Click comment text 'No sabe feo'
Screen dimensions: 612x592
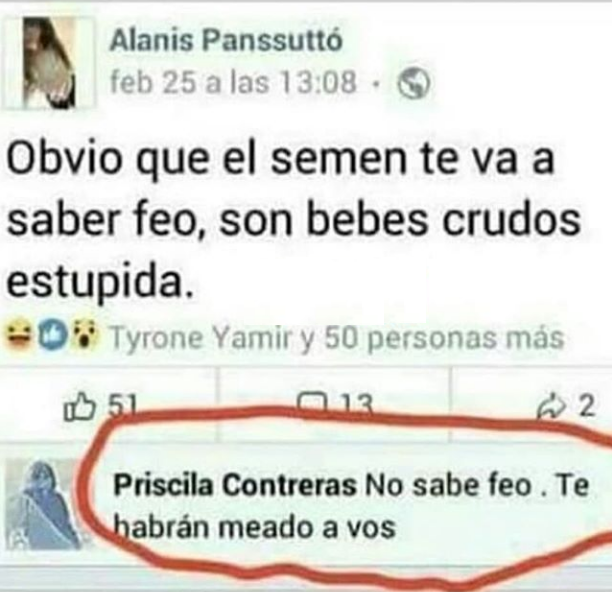tap(448, 486)
